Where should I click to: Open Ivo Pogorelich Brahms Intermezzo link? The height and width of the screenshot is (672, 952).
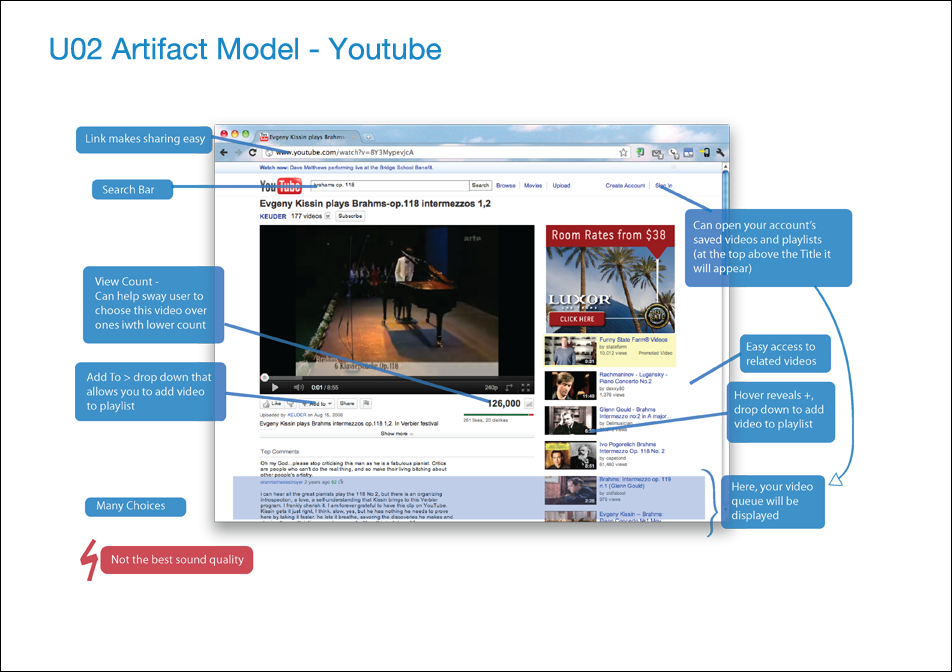coord(632,447)
